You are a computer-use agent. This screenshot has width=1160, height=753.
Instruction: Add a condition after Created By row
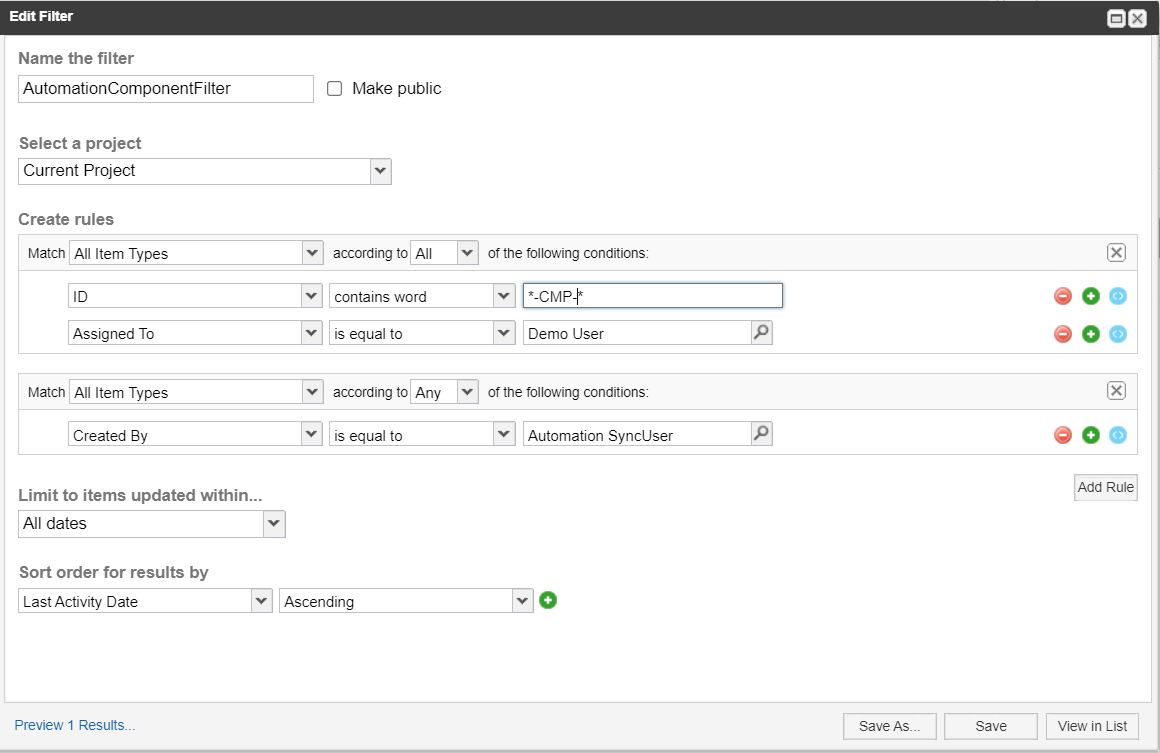pos(1091,435)
